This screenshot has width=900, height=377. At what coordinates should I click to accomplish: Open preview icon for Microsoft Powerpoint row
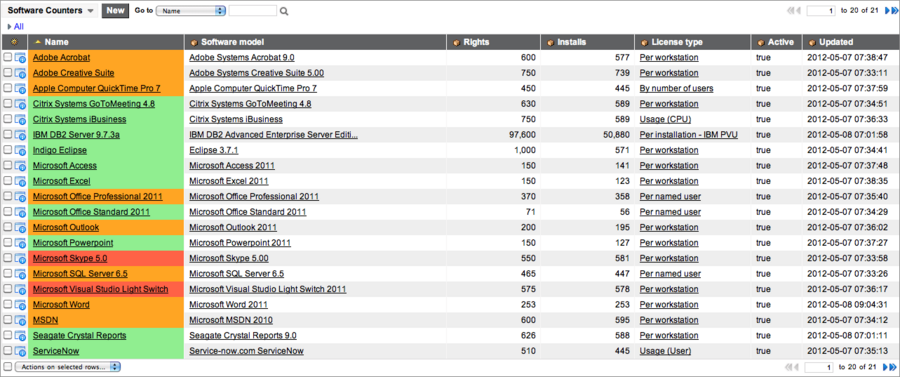click(20, 243)
